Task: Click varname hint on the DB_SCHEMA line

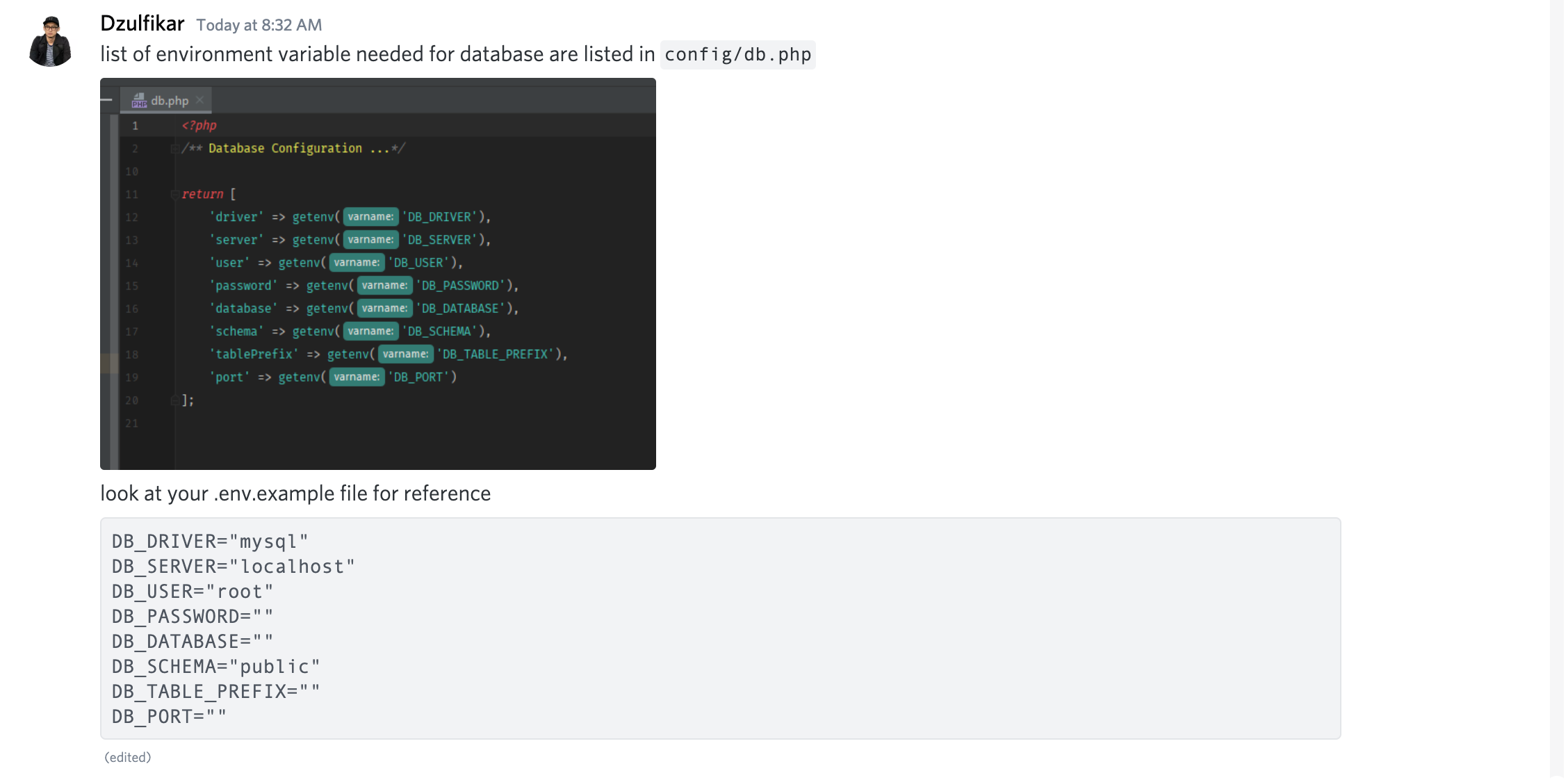Action: coord(370,331)
